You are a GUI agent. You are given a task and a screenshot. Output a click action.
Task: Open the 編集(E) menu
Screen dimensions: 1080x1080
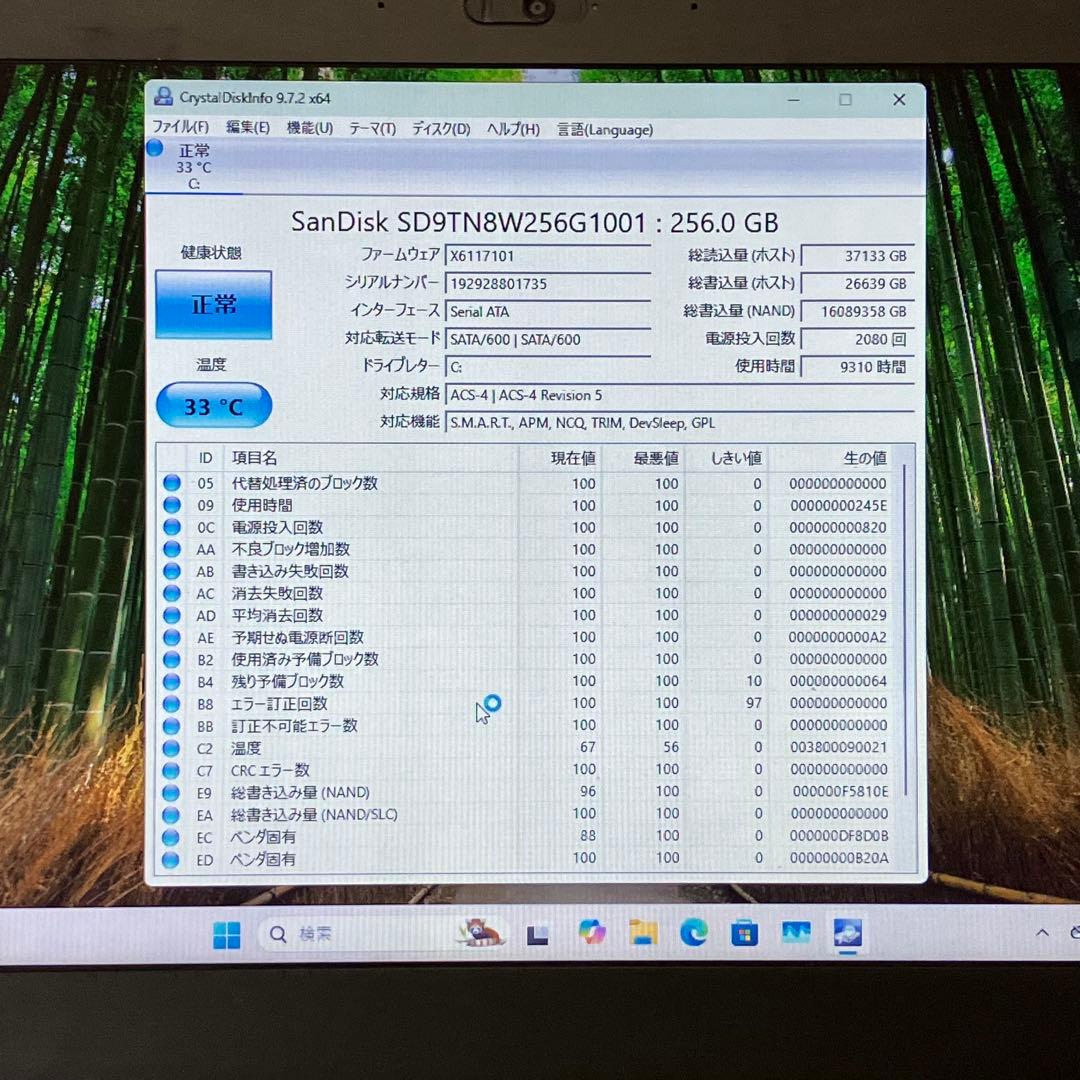247,128
